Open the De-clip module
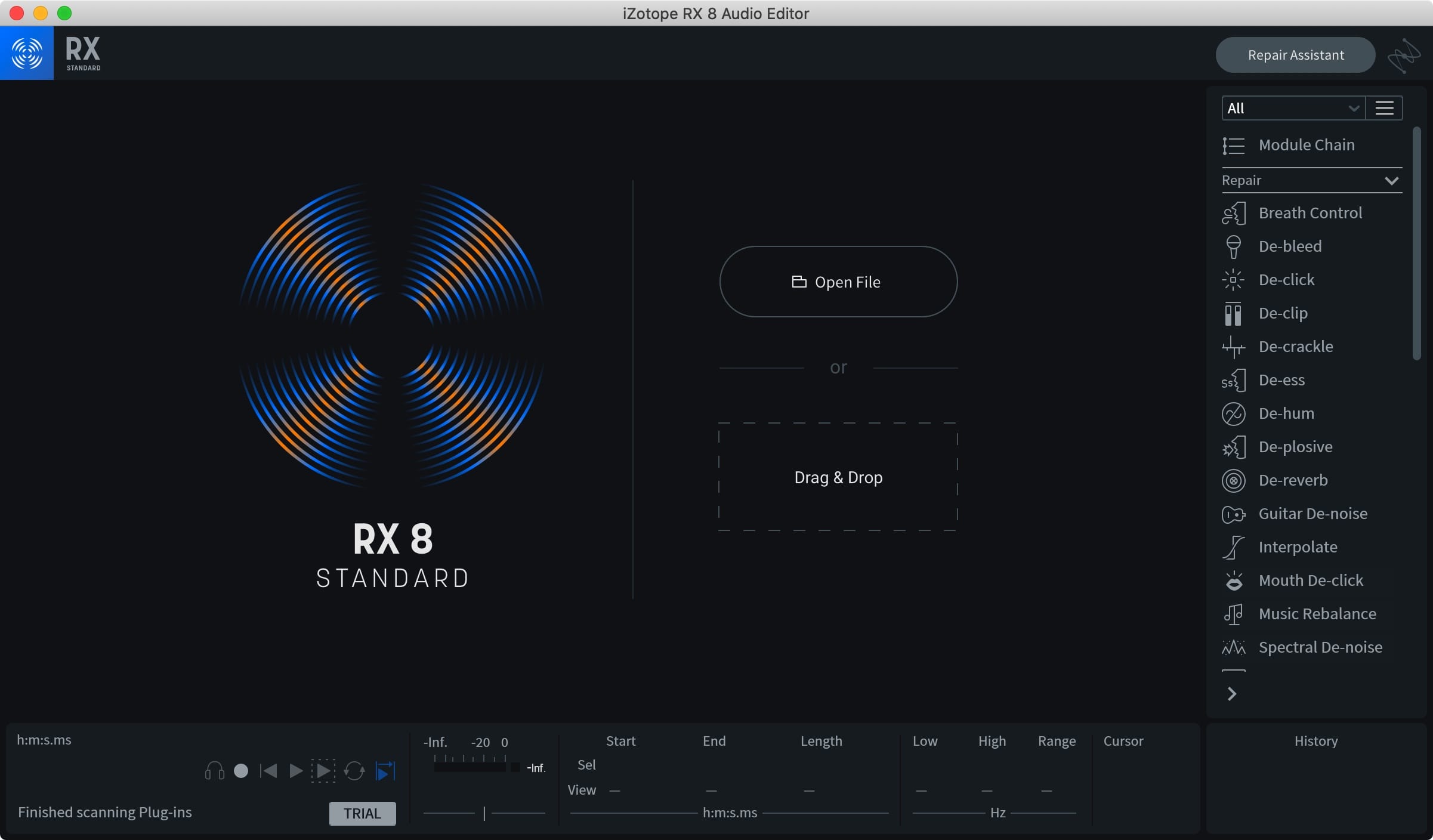 (1283, 313)
